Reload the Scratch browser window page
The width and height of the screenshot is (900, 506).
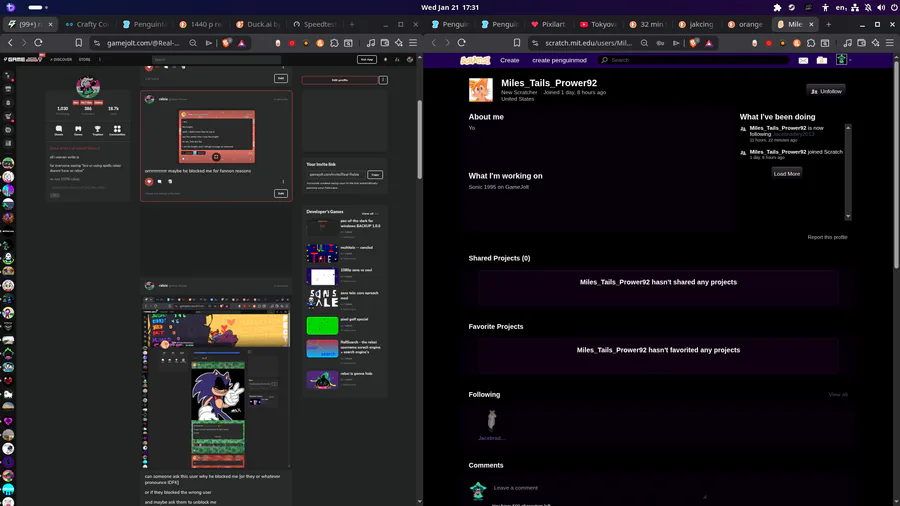461,43
